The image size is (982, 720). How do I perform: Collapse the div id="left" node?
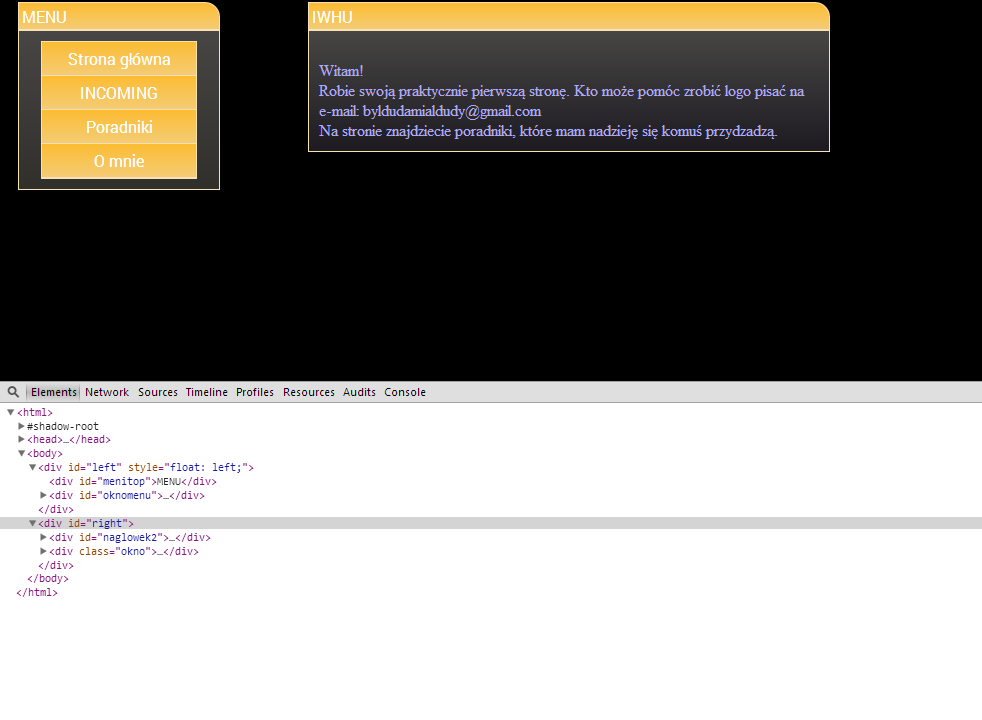click(x=33, y=467)
